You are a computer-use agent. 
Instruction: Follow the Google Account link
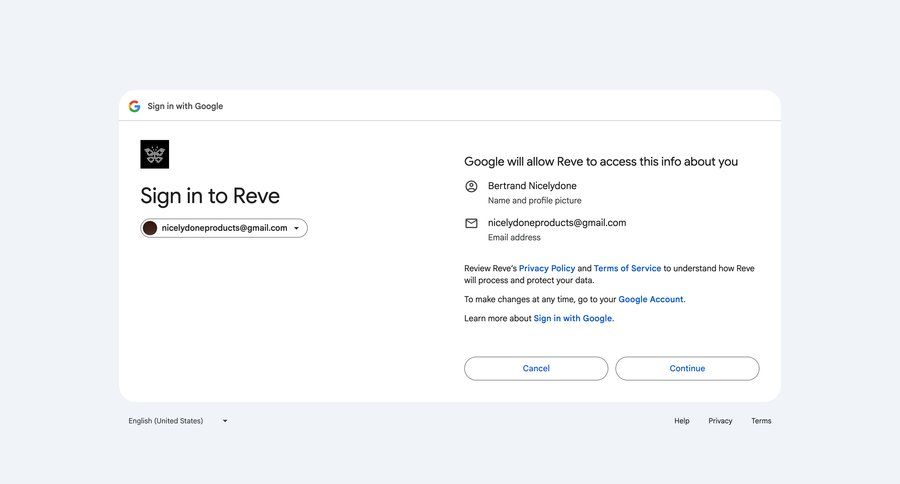tap(651, 299)
